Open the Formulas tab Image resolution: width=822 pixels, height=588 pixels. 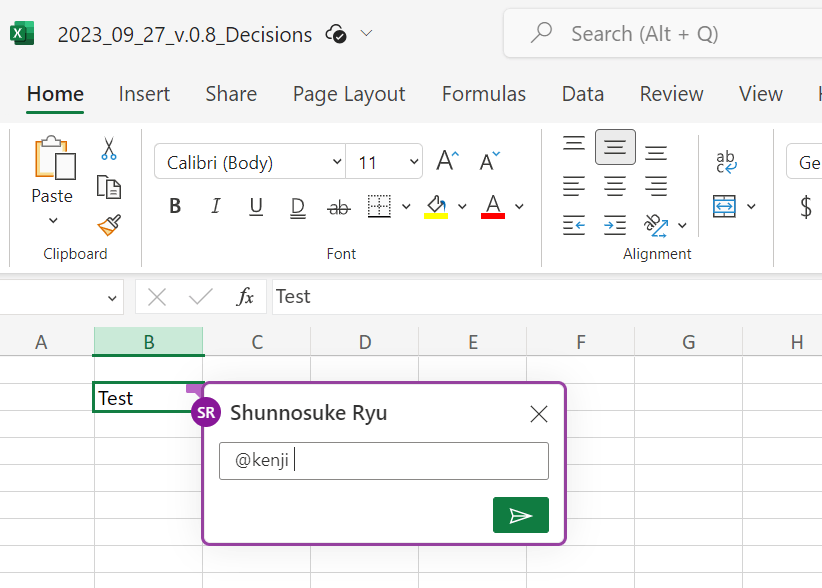[x=484, y=94]
